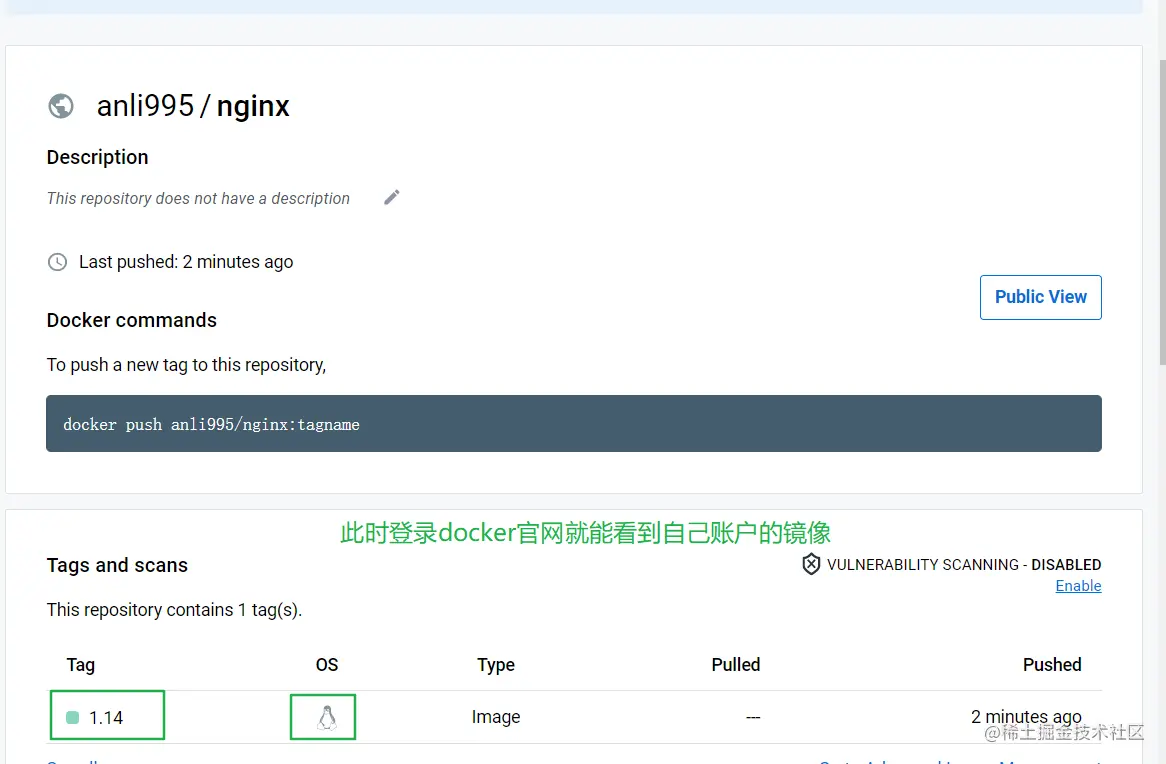Click the '---' Pulled cell value

753,717
